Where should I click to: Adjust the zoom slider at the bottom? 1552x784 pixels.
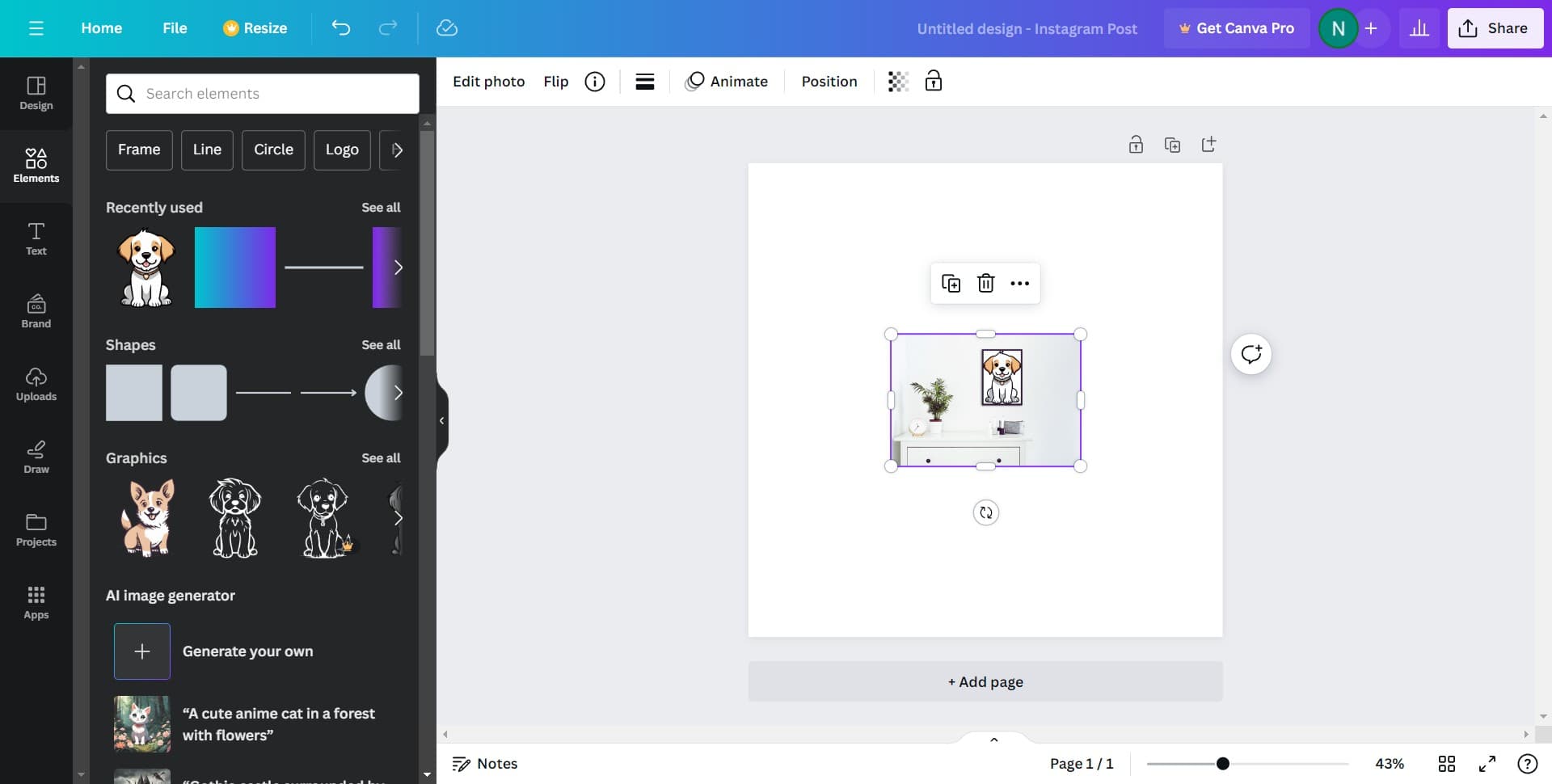point(1223,763)
